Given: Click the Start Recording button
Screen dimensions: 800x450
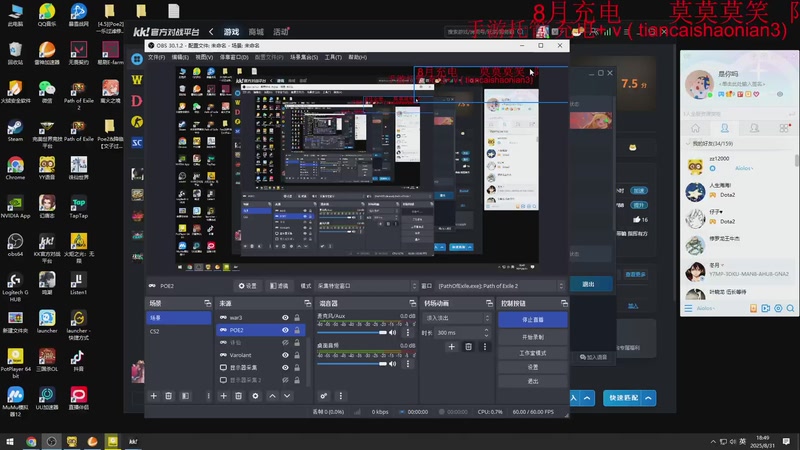Looking at the screenshot, I should tap(533, 337).
